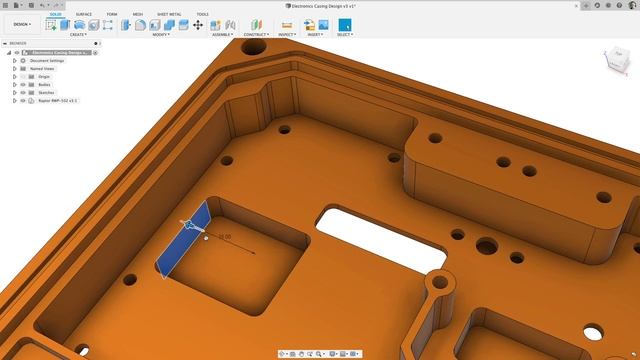Image resolution: width=640 pixels, height=360 pixels.
Task: Select the Offset Plane construct tool
Action: (256, 25)
